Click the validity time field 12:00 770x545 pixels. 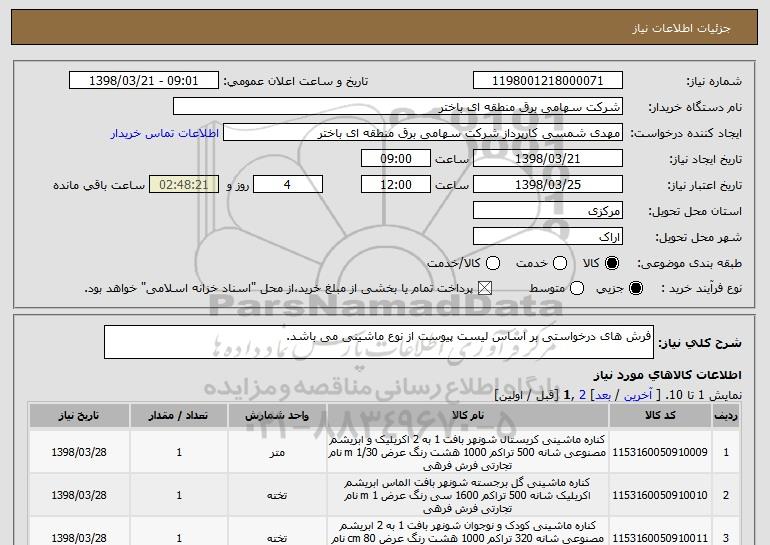[396, 185]
